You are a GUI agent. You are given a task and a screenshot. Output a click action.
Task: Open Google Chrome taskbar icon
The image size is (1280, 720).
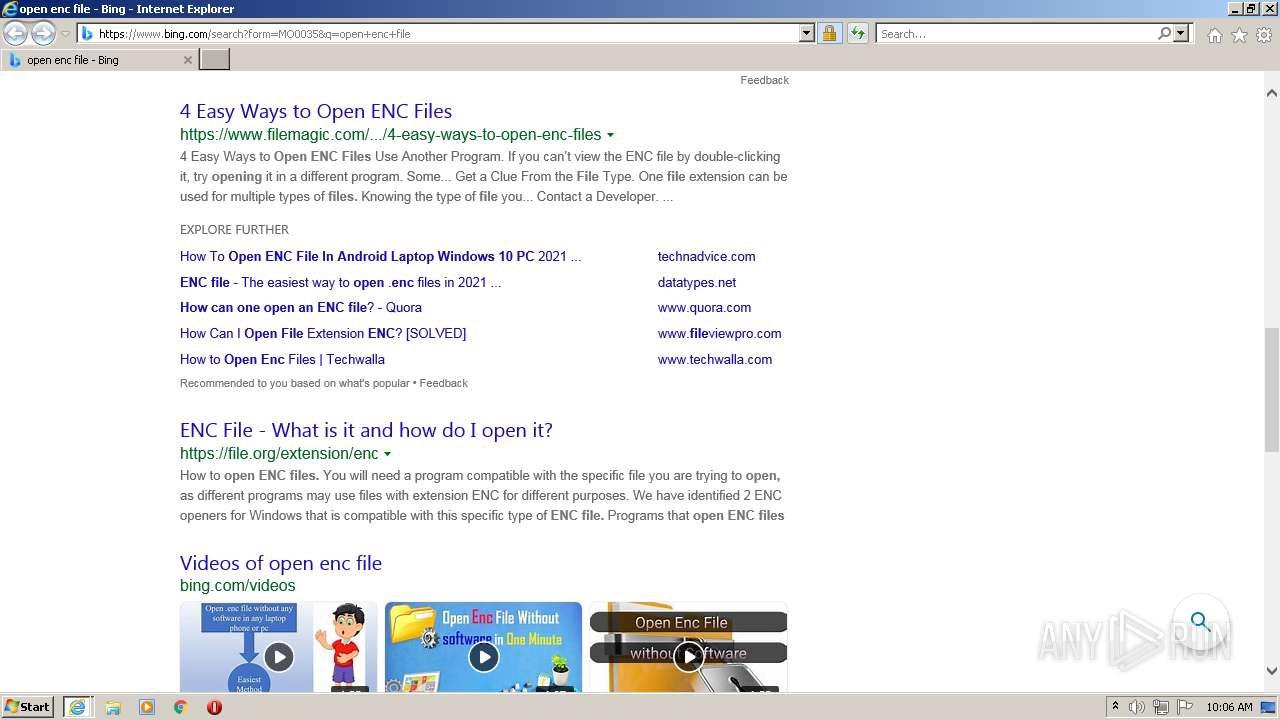tap(180, 707)
